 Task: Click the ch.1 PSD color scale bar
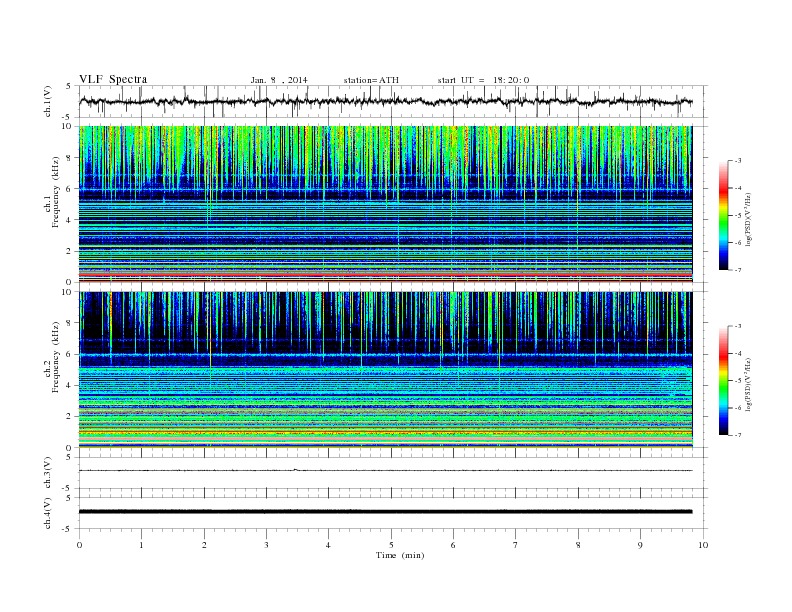click(724, 215)
